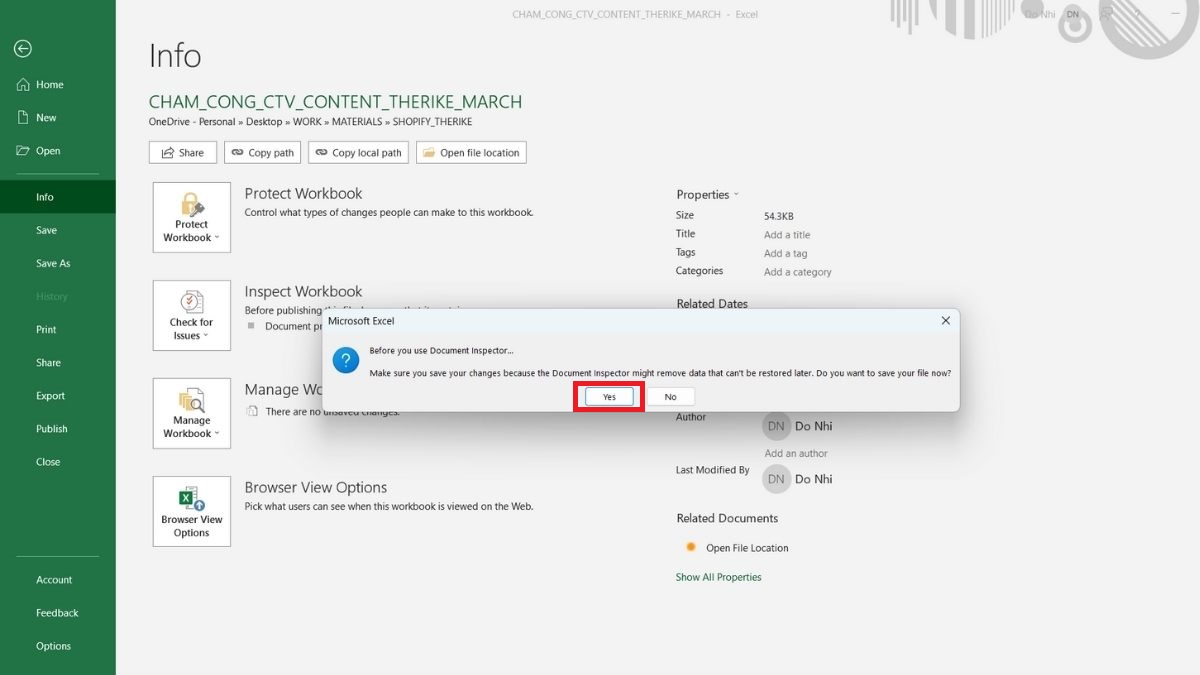Click Yes to save the file
Screen dimensions: 1200x675
pos(608,396)
